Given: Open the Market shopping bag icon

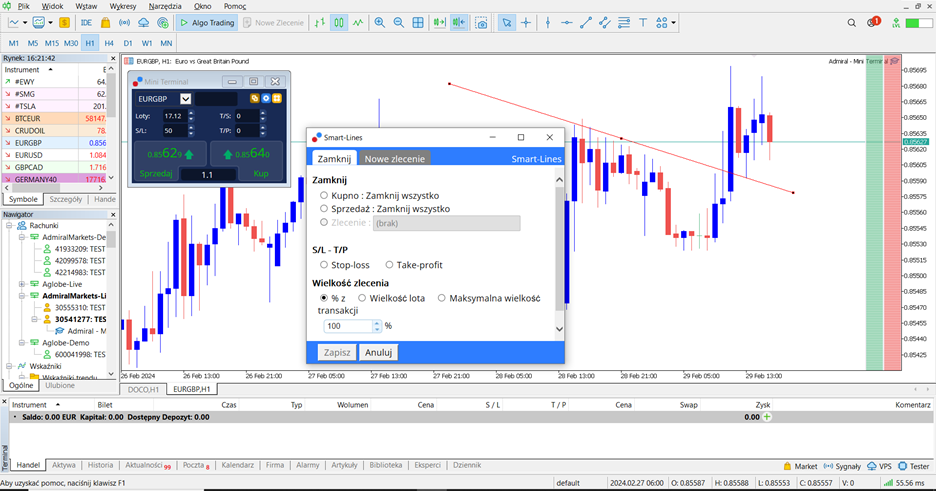Looking at the screenshot, I should coord(106,23).
